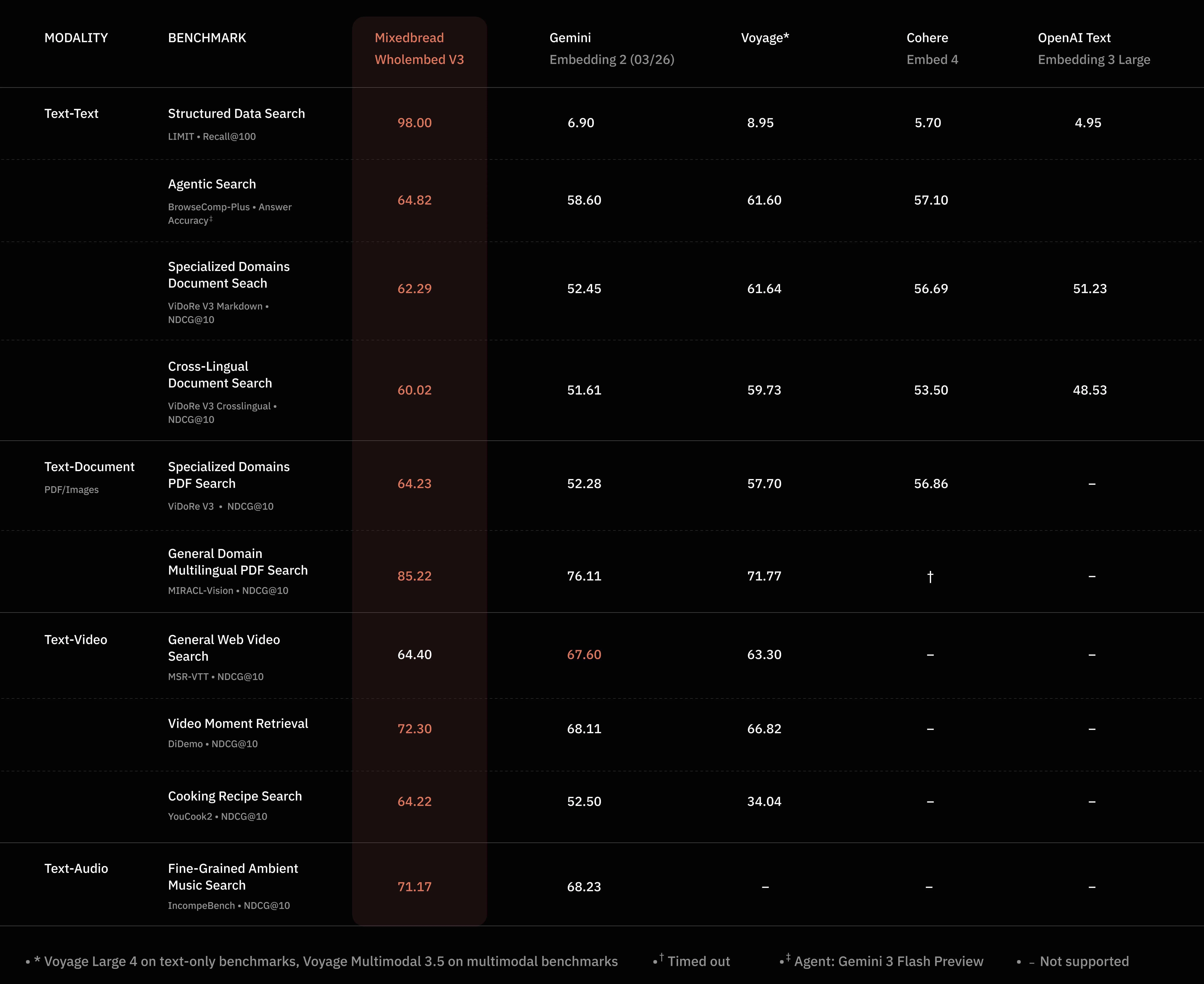Select the Text-Text modality label
Image resolution: width=1204 pixels, height=984 pixels.
pos(71,113)
